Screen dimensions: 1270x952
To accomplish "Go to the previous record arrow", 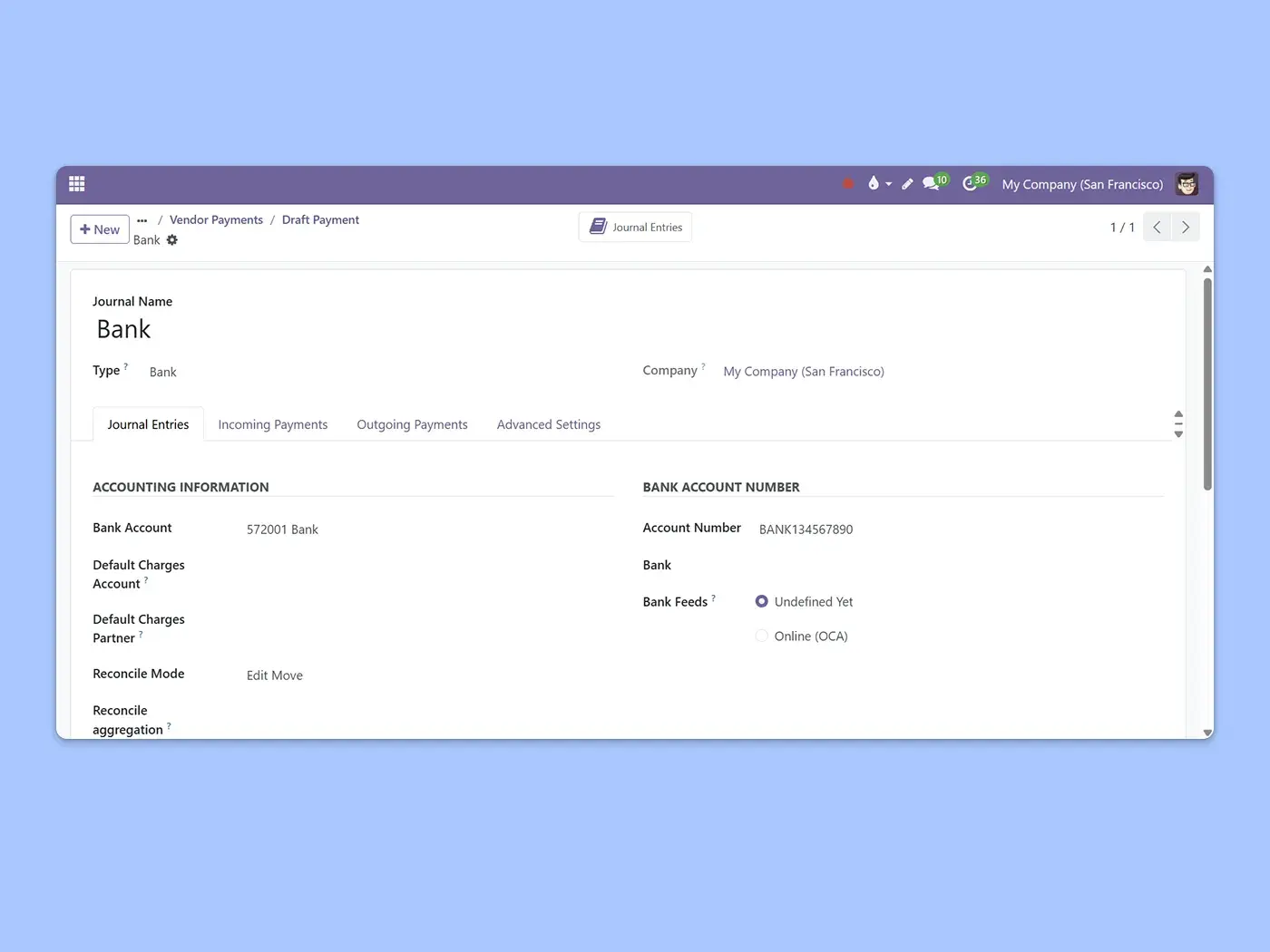I will click(1157, 228).
